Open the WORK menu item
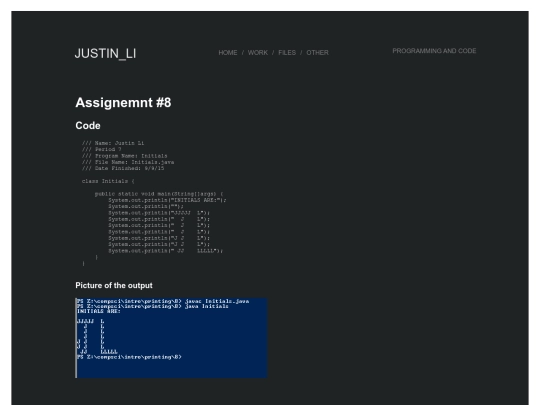 258,53
